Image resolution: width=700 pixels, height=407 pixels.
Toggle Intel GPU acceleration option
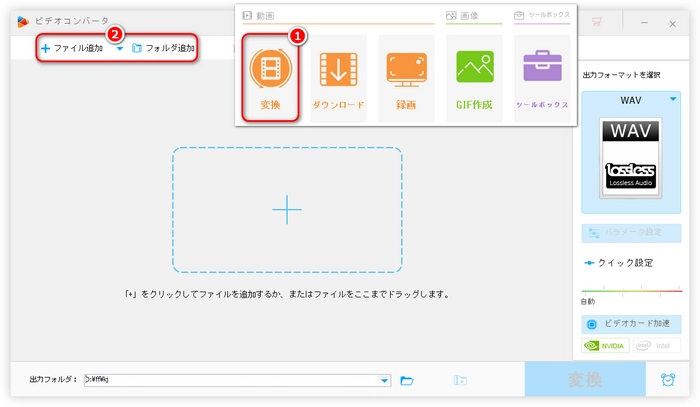pyautogui.click(x=655, y=346)
